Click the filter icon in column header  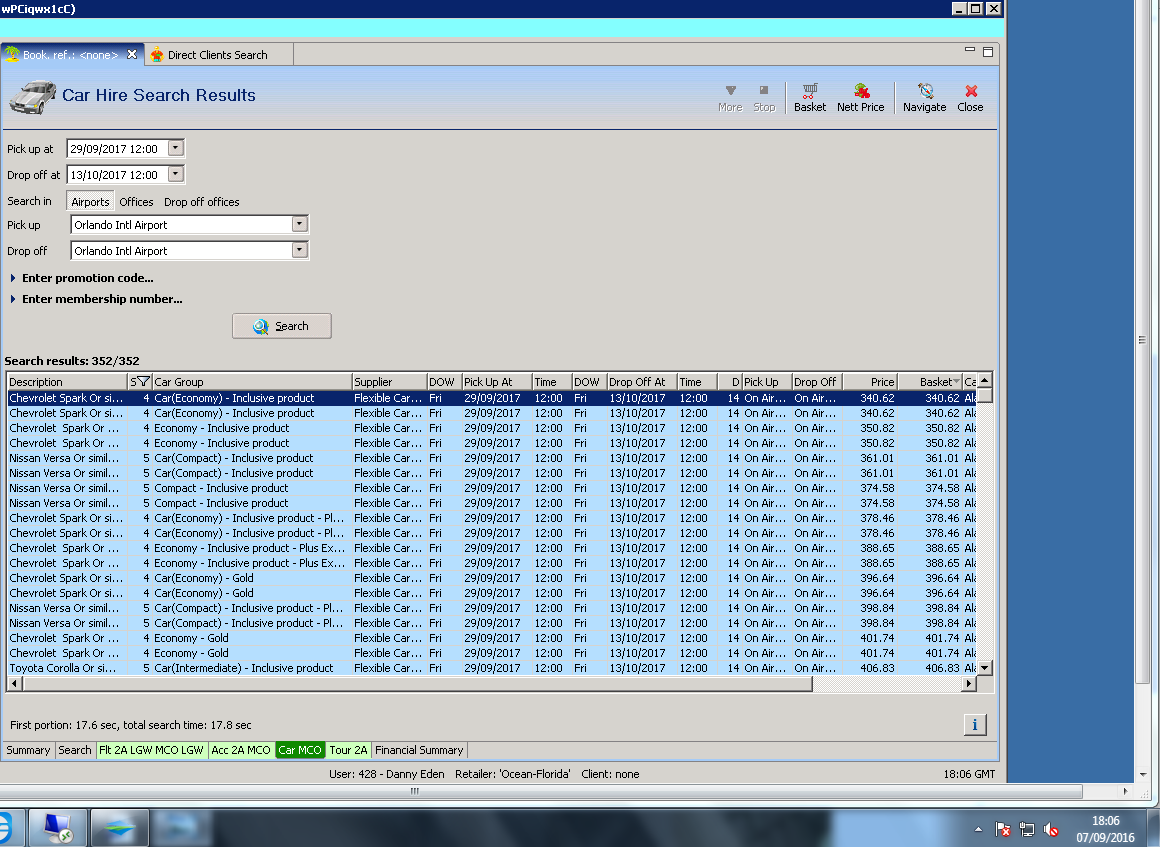[x=143, y=382]
